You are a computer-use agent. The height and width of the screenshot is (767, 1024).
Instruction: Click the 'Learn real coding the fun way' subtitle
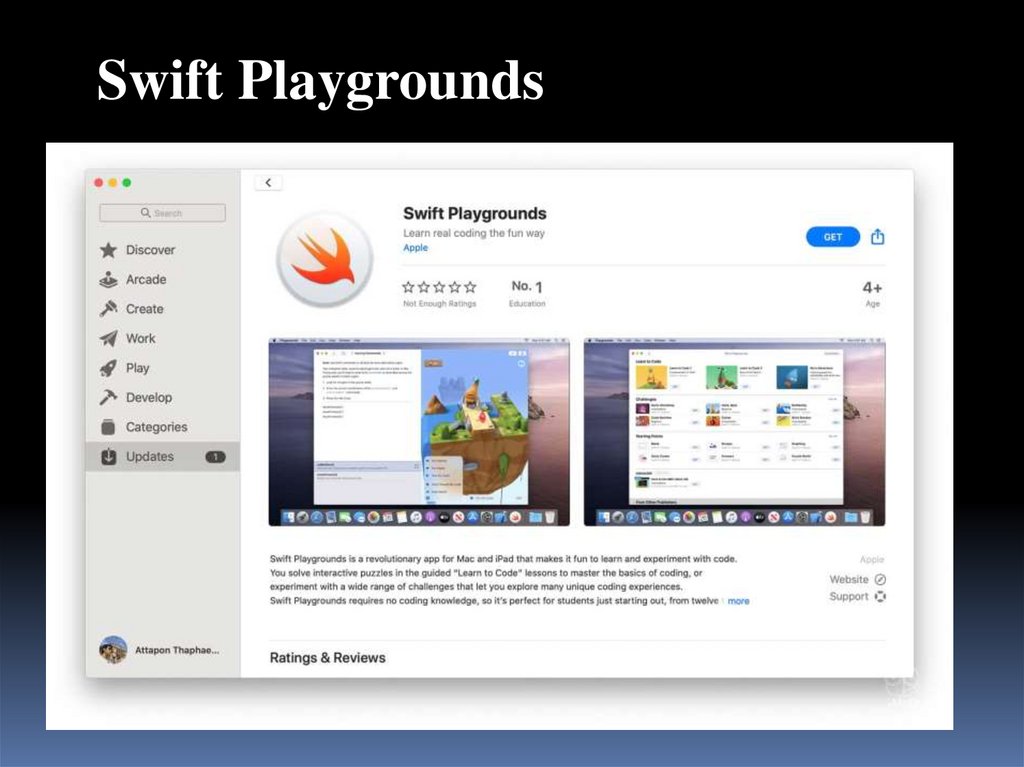pyautogui.click(x=474, y=233)
